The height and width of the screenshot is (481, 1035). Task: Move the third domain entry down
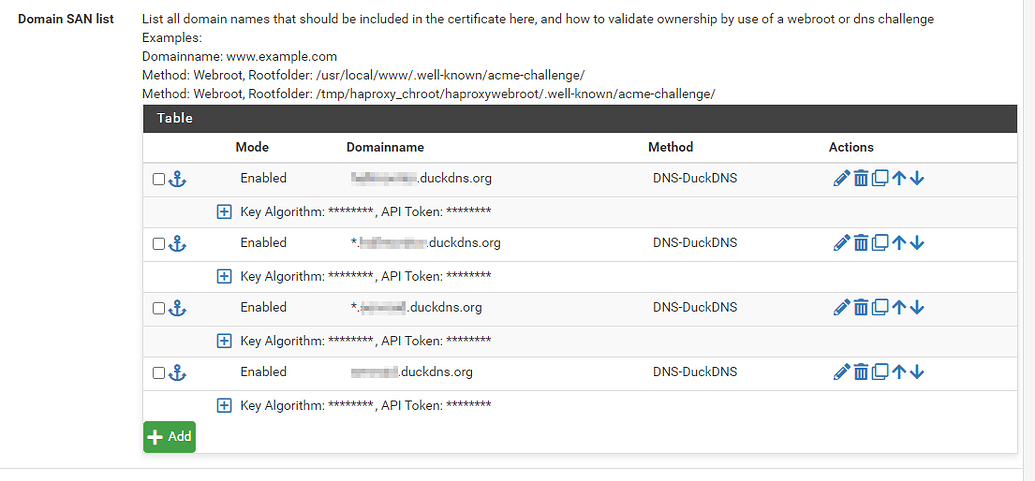(x=917, y=308)
